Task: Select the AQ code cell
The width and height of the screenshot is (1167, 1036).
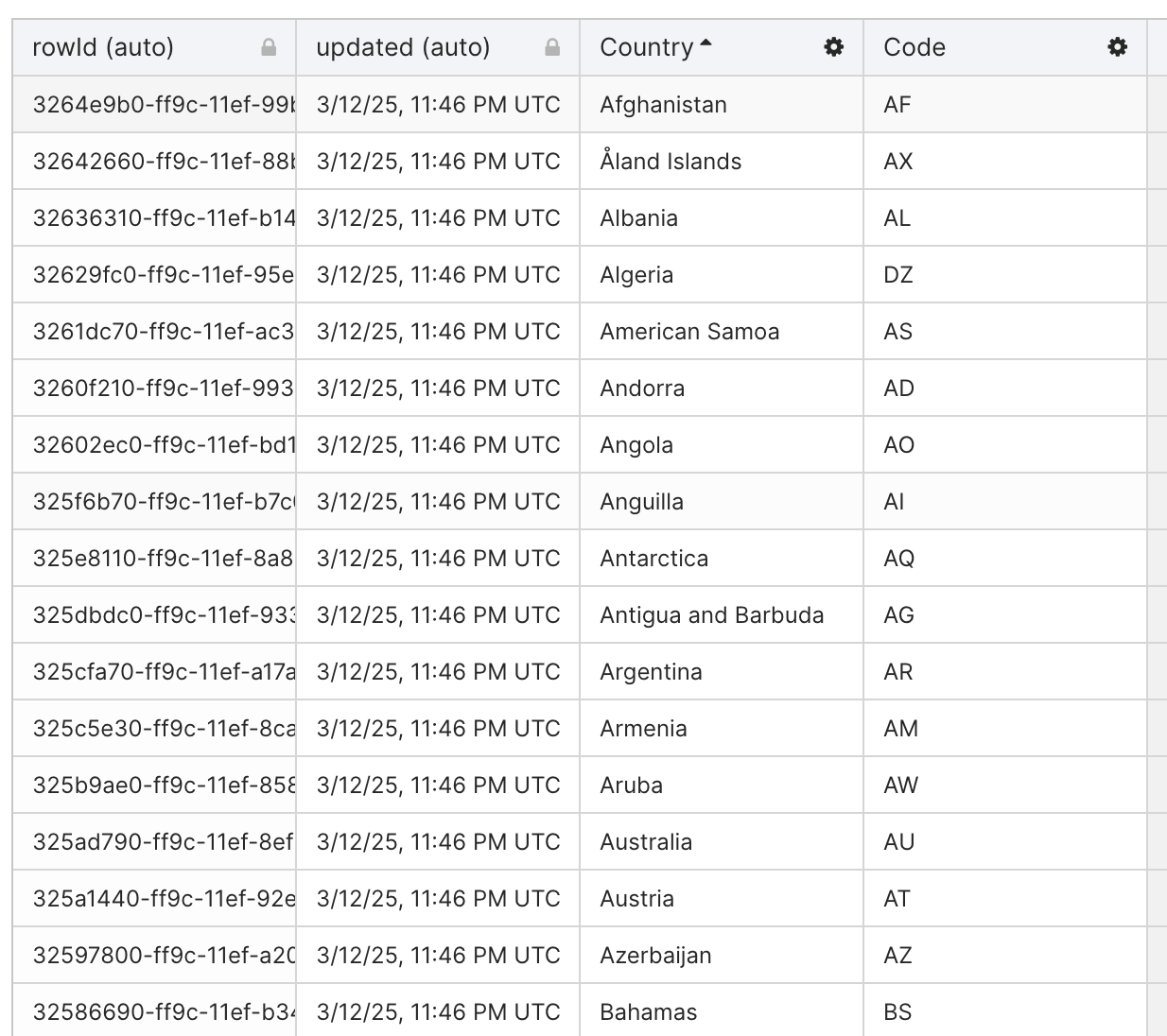Action: (898, 559)
